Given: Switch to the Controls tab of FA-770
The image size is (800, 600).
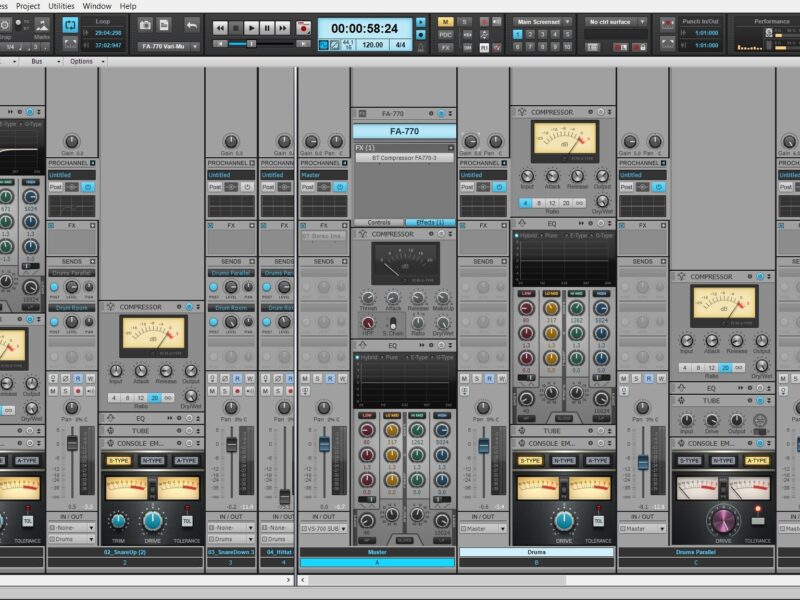Looking at the screenshot, I should (379, 222).
